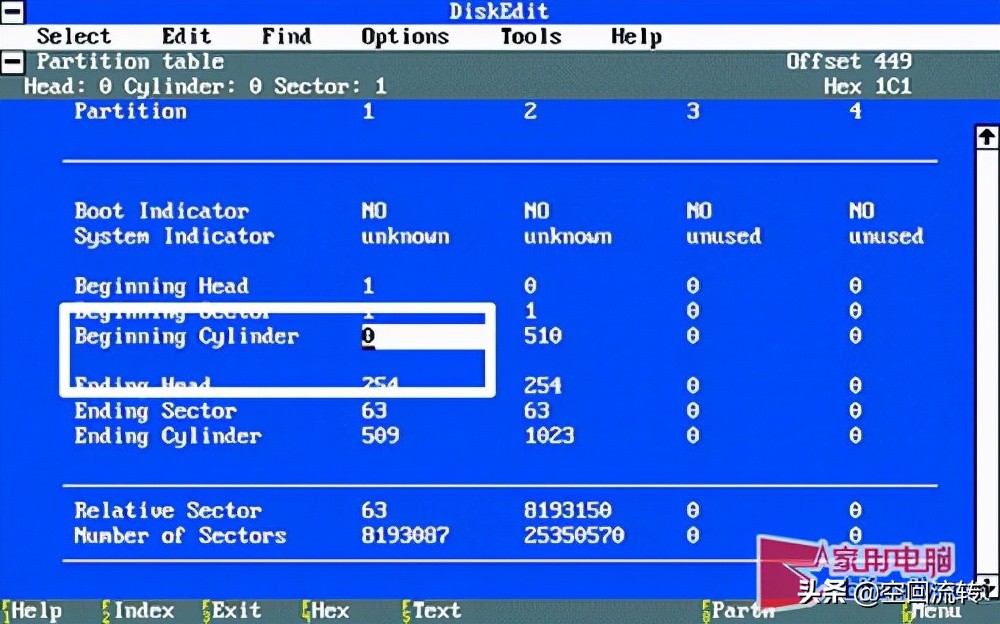The height and width of the screenshot is (624, 1000).
Task: Select partition 1 System Indicator 'unknown' value
Action: tap(405, 237)
